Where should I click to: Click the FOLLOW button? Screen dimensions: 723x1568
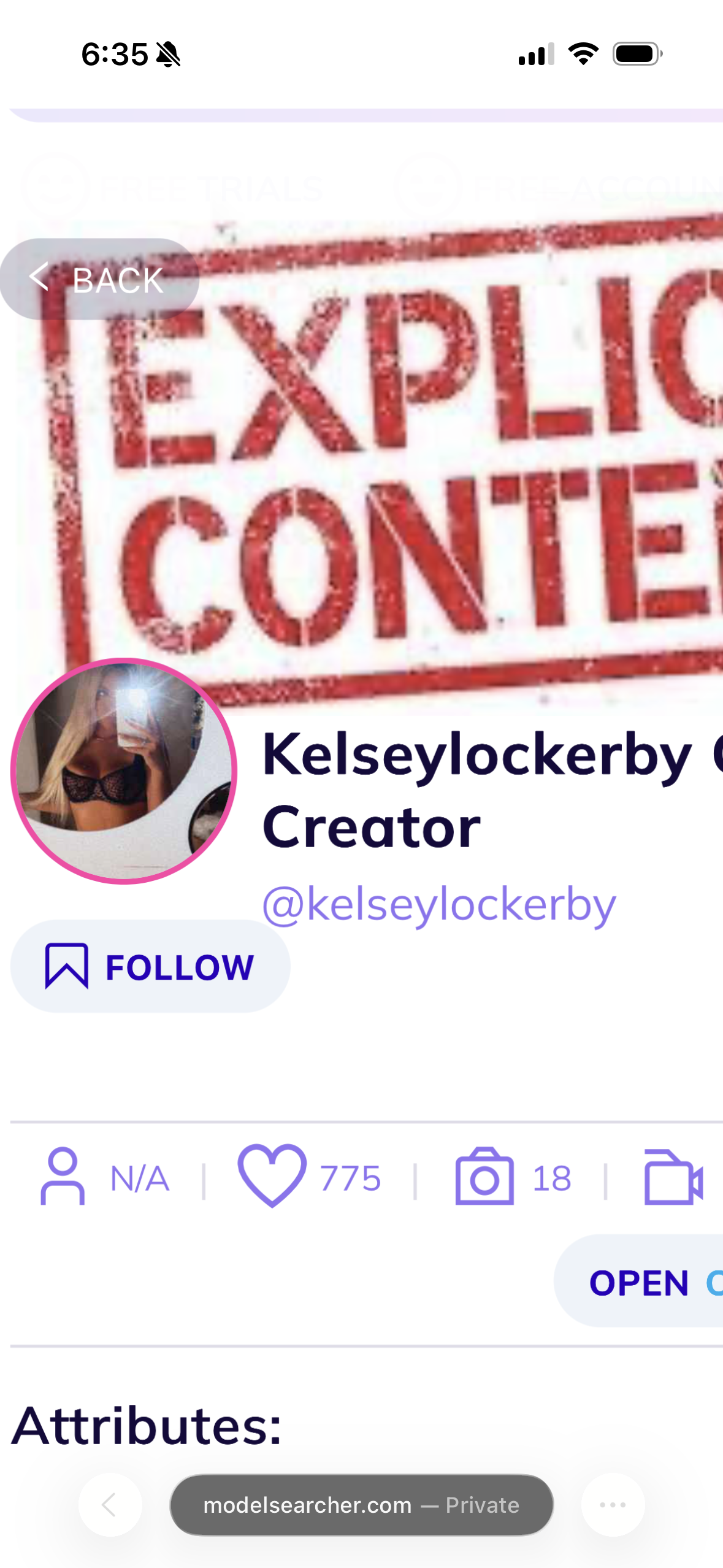click(150, 966)
